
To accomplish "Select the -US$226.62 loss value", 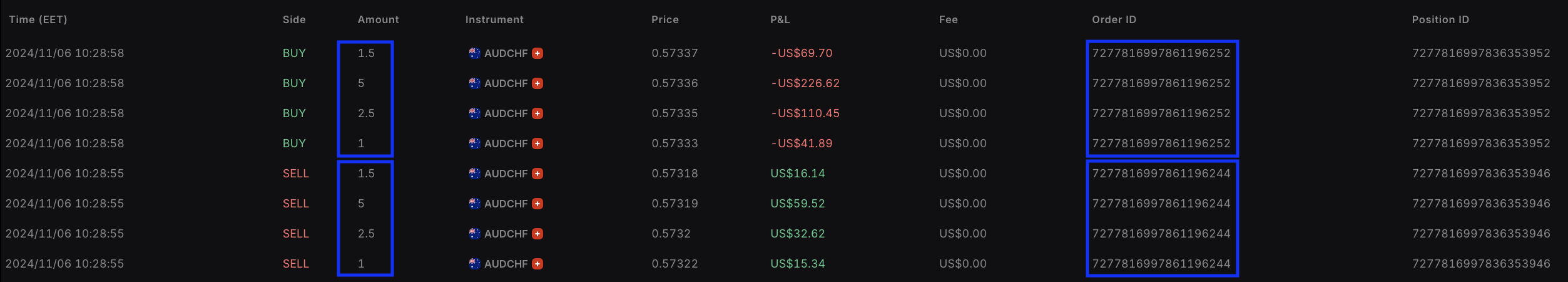I will [805, 83].
